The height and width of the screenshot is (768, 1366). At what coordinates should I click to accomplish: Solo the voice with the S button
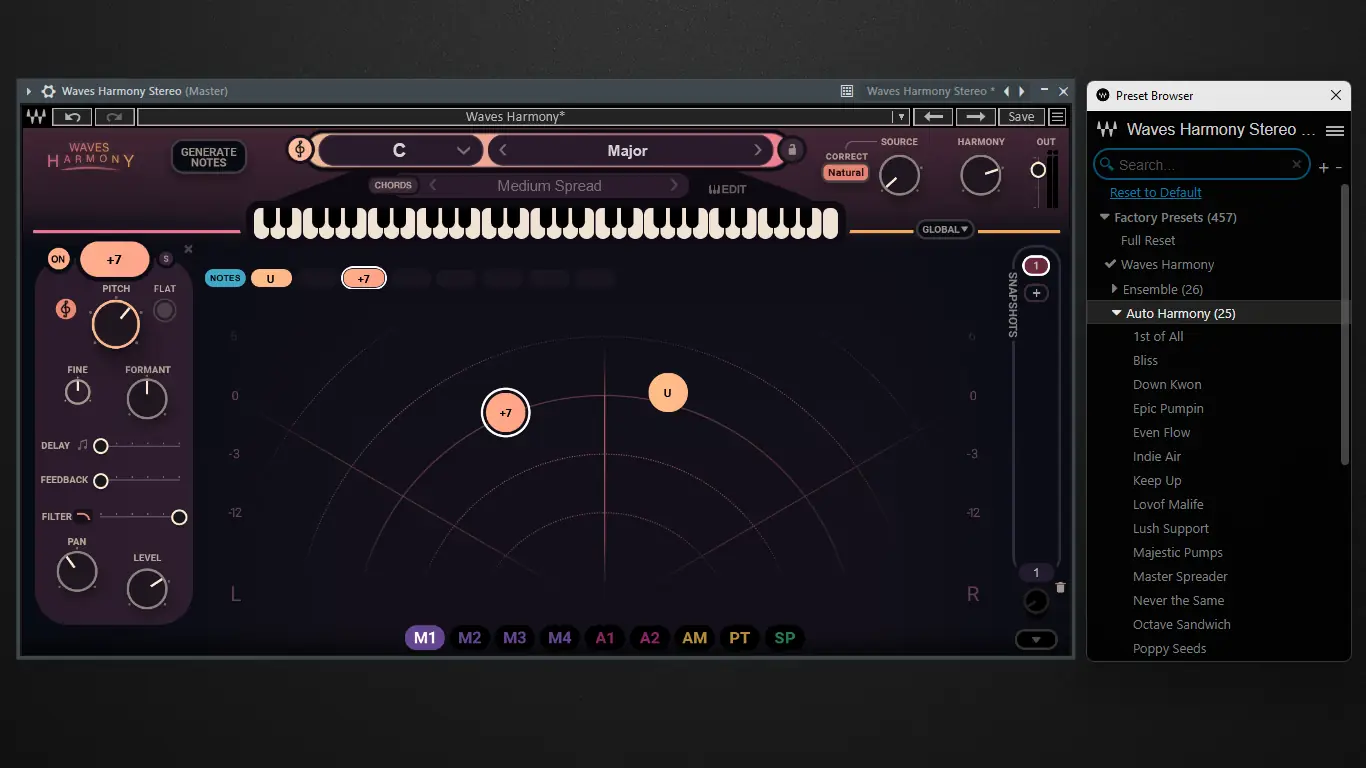coord(166,259)
